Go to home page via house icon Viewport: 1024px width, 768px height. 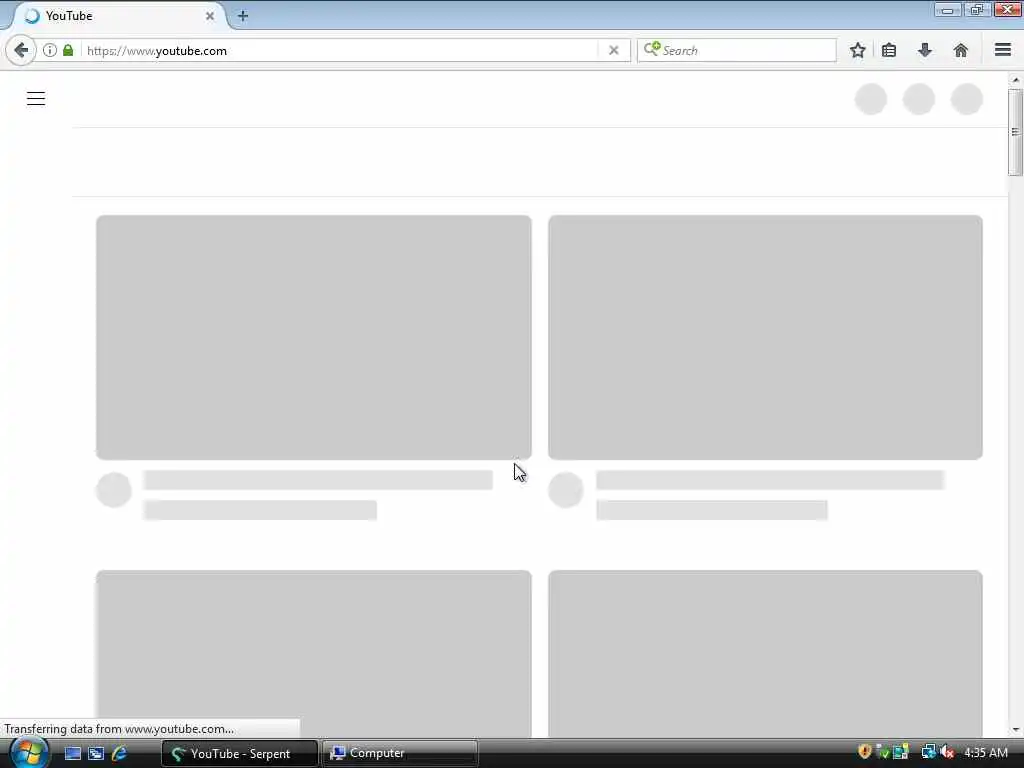click(961, 50)
